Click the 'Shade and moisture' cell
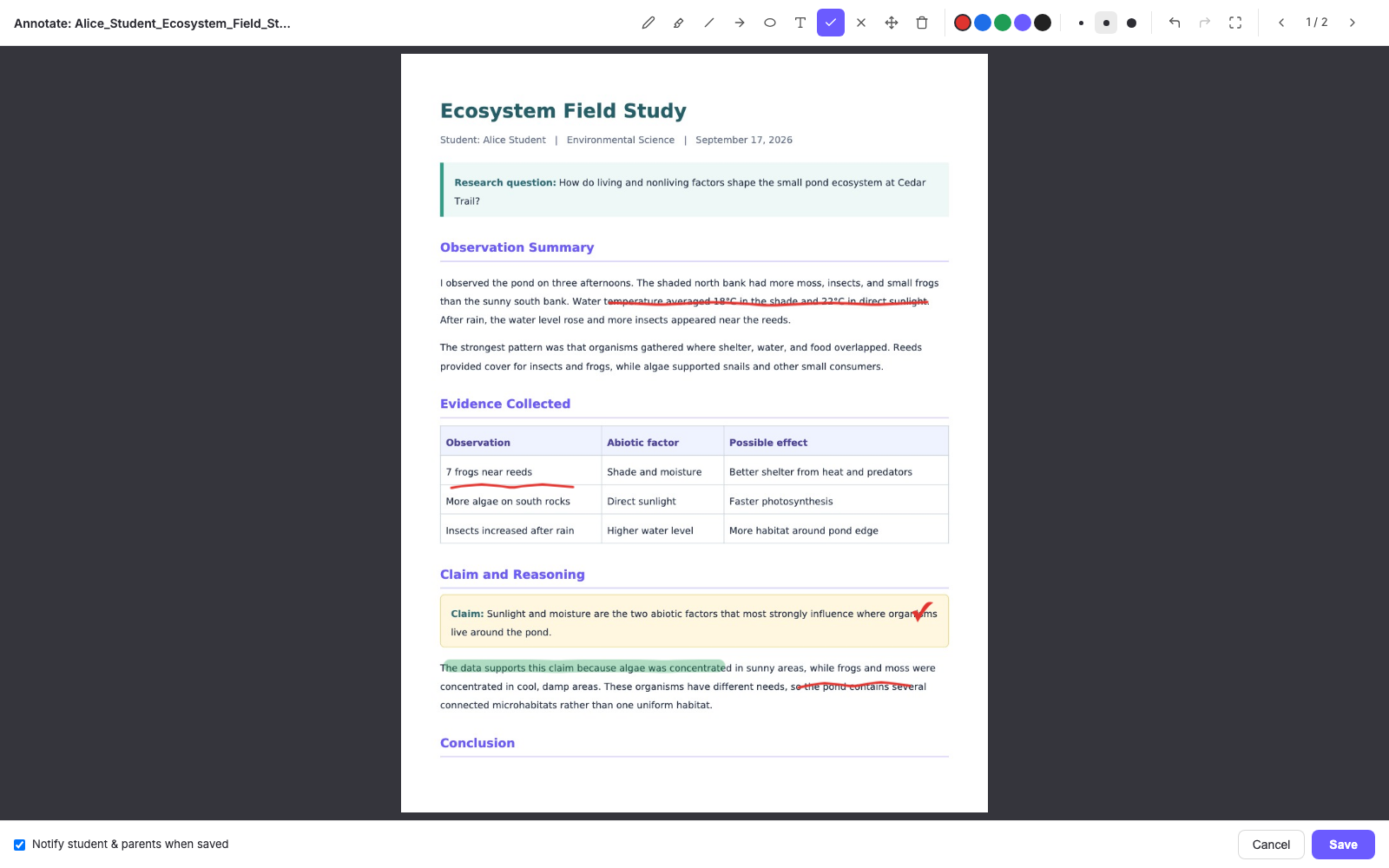 tap(663, 472)
